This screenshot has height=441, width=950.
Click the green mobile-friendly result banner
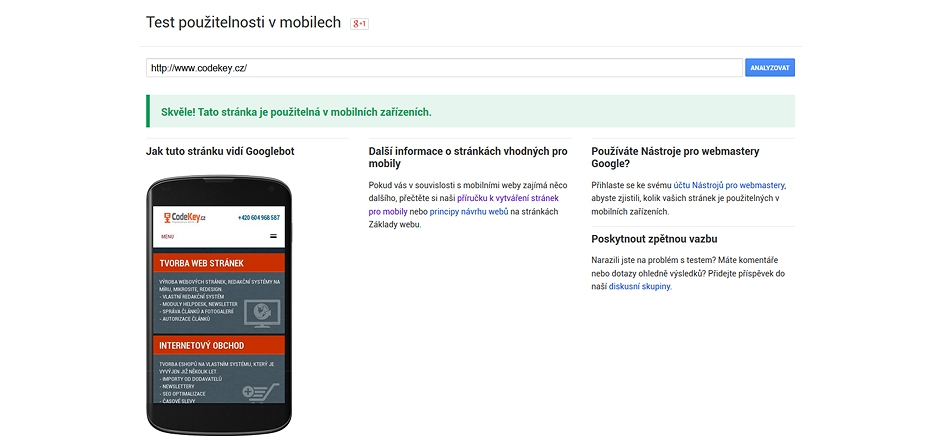tap(470, 111)
